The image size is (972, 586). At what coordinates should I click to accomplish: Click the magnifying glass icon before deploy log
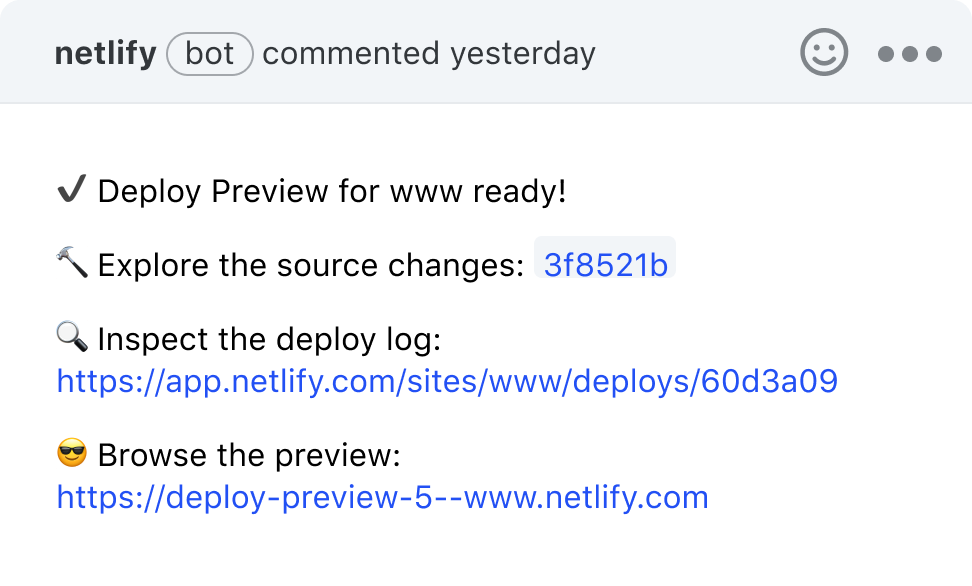70,337
